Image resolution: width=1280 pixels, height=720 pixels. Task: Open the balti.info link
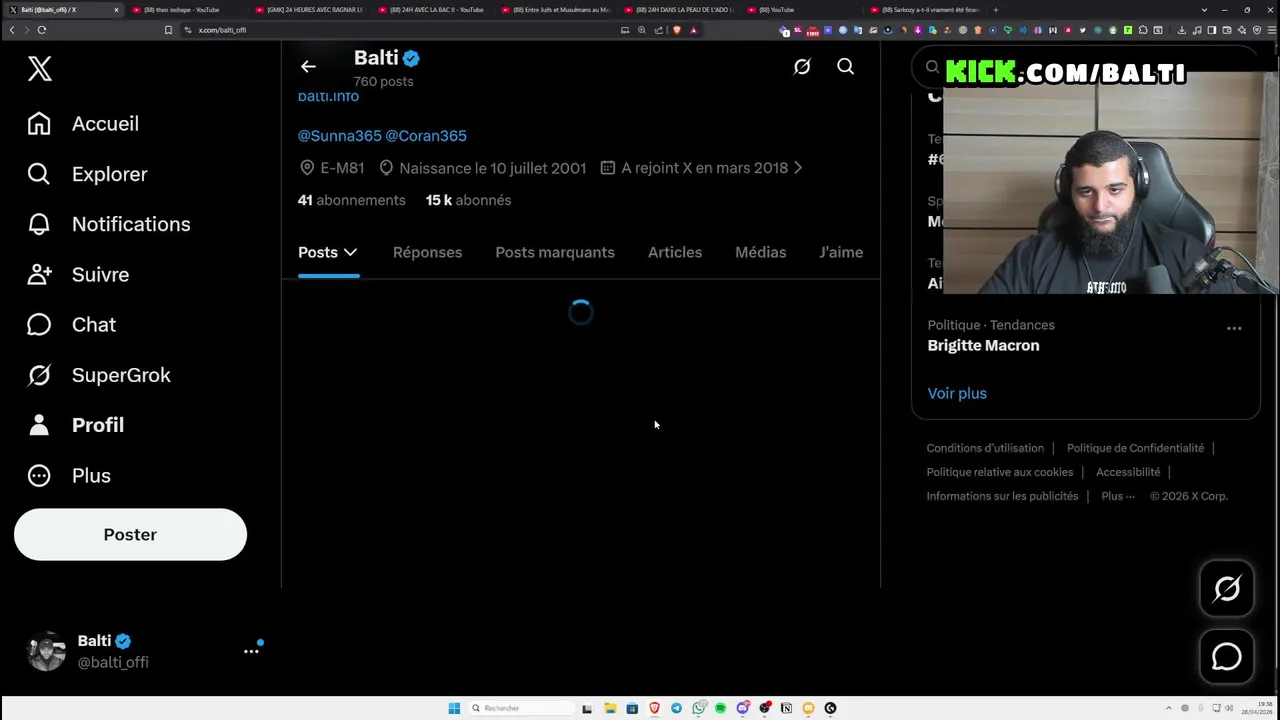328,96
